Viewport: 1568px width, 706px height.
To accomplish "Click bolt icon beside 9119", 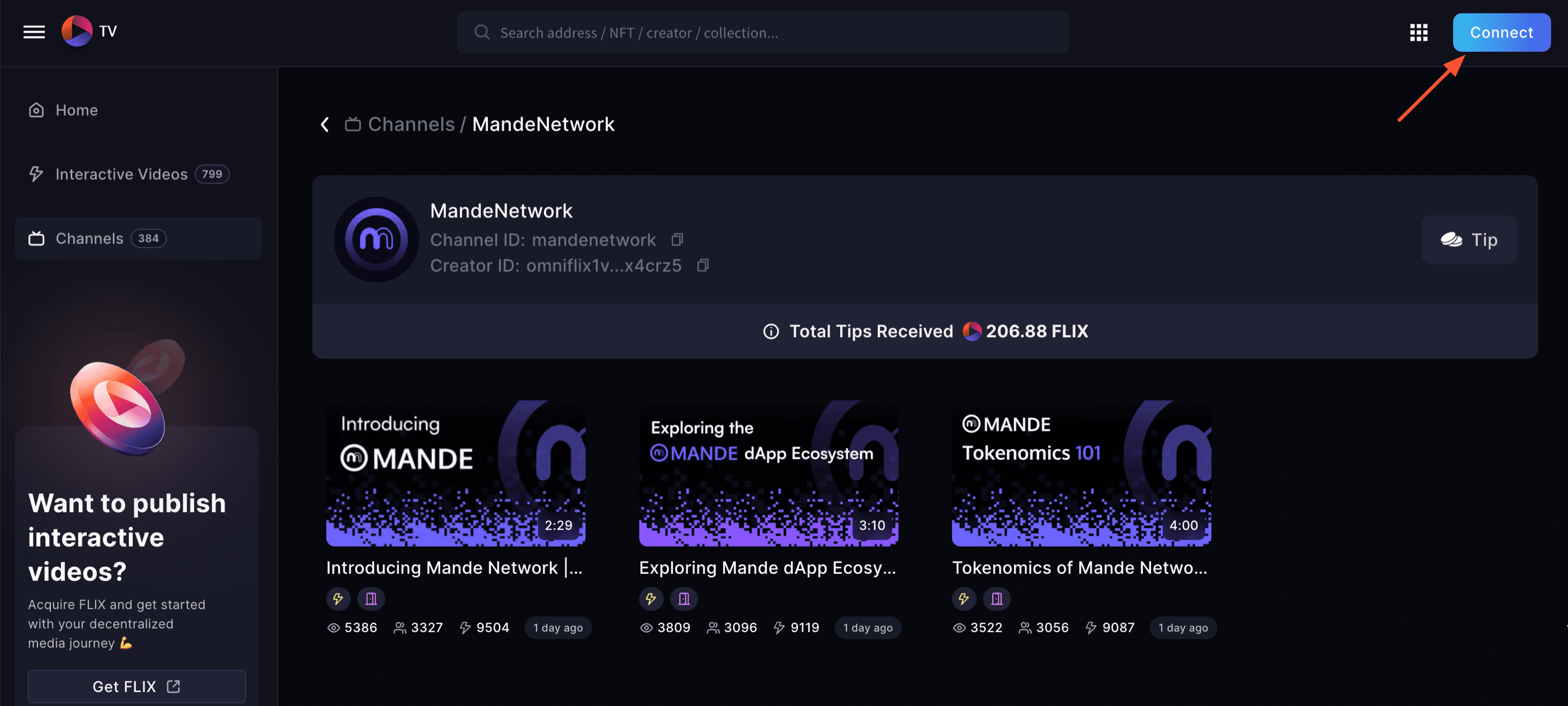I will (x=779, y=627).
